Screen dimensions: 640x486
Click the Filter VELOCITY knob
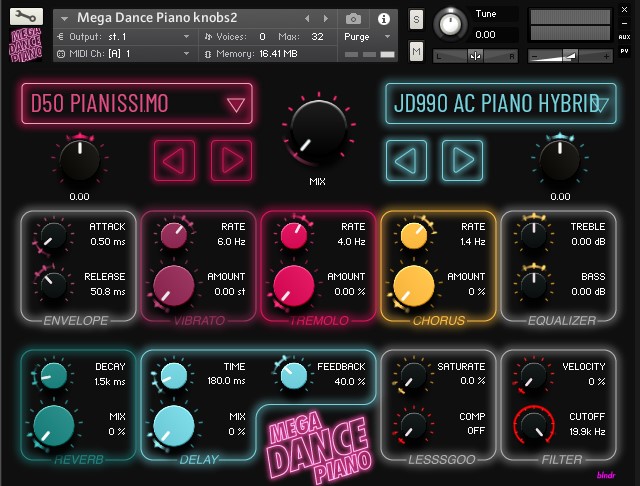click(x=534, y=375)
